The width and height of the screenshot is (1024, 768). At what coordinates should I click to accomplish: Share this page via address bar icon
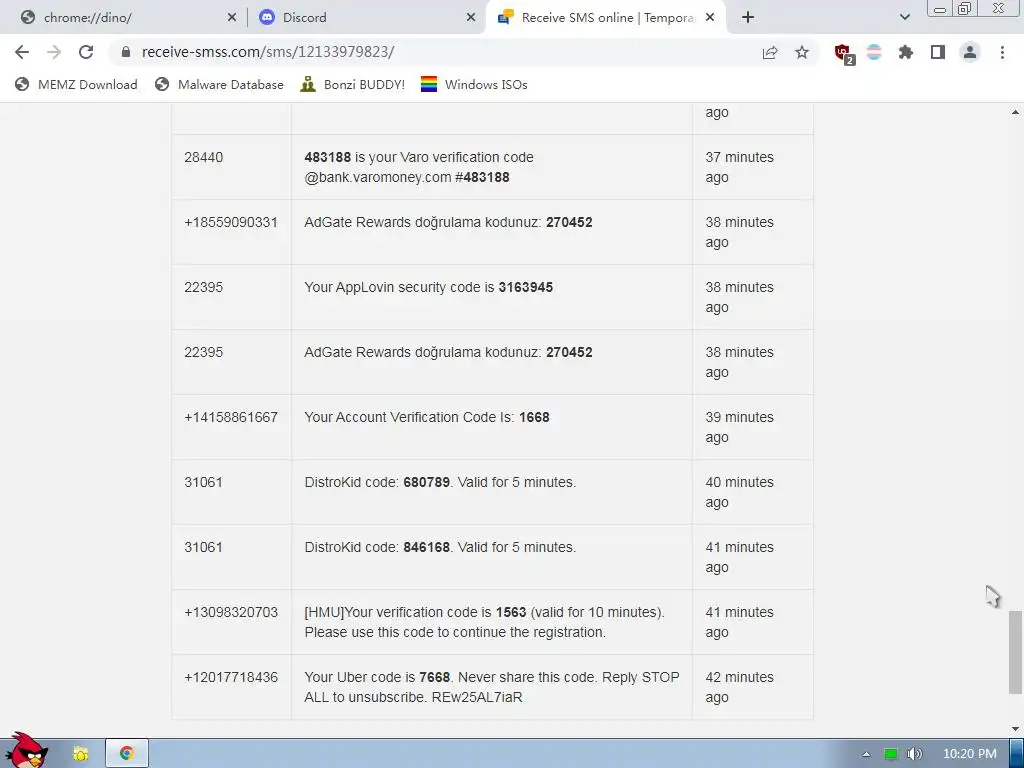point(770,52)
